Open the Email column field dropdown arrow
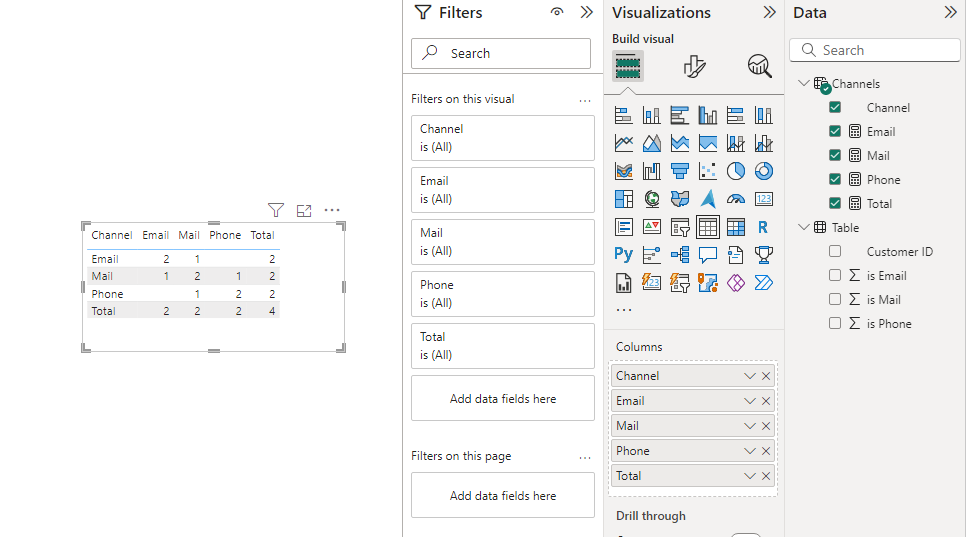 [x=750, y=401]
